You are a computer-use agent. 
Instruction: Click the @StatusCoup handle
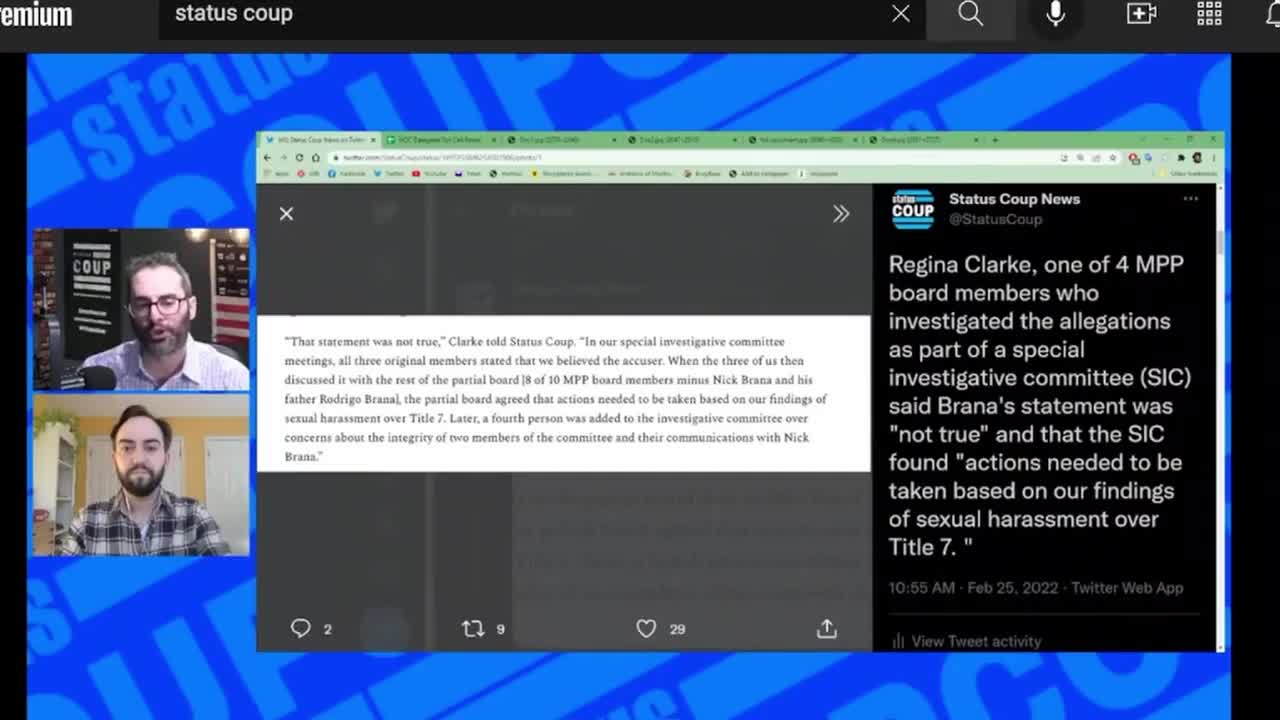click(995, 219)
